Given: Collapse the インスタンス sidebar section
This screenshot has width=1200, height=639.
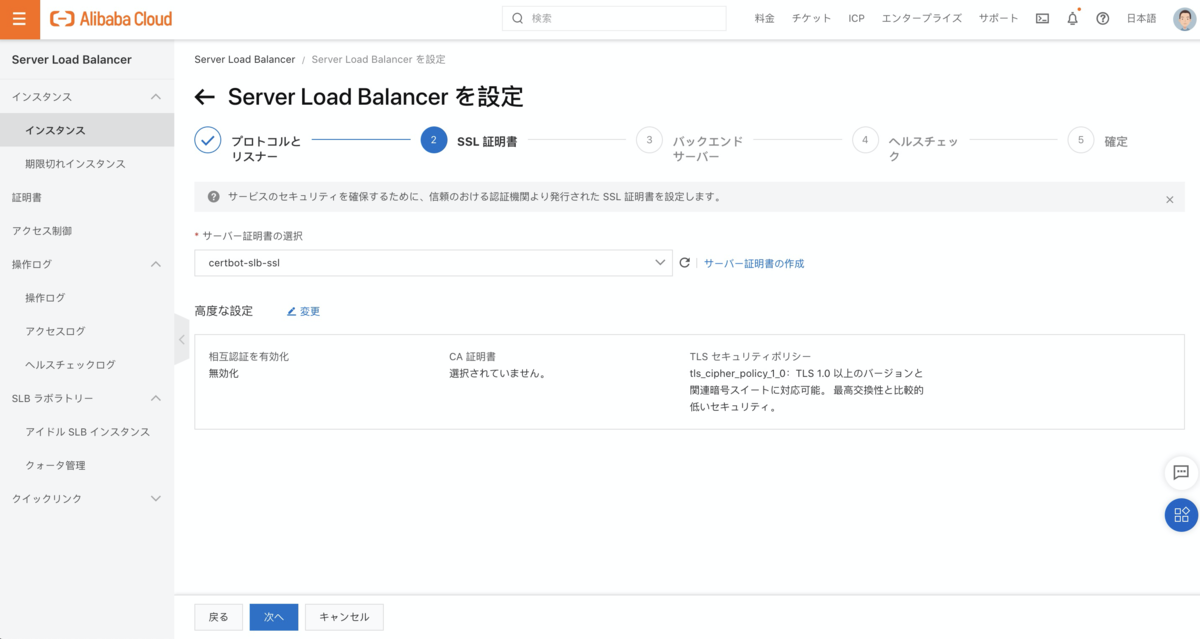Looking at the screenshot, I should tap(155, 97).
